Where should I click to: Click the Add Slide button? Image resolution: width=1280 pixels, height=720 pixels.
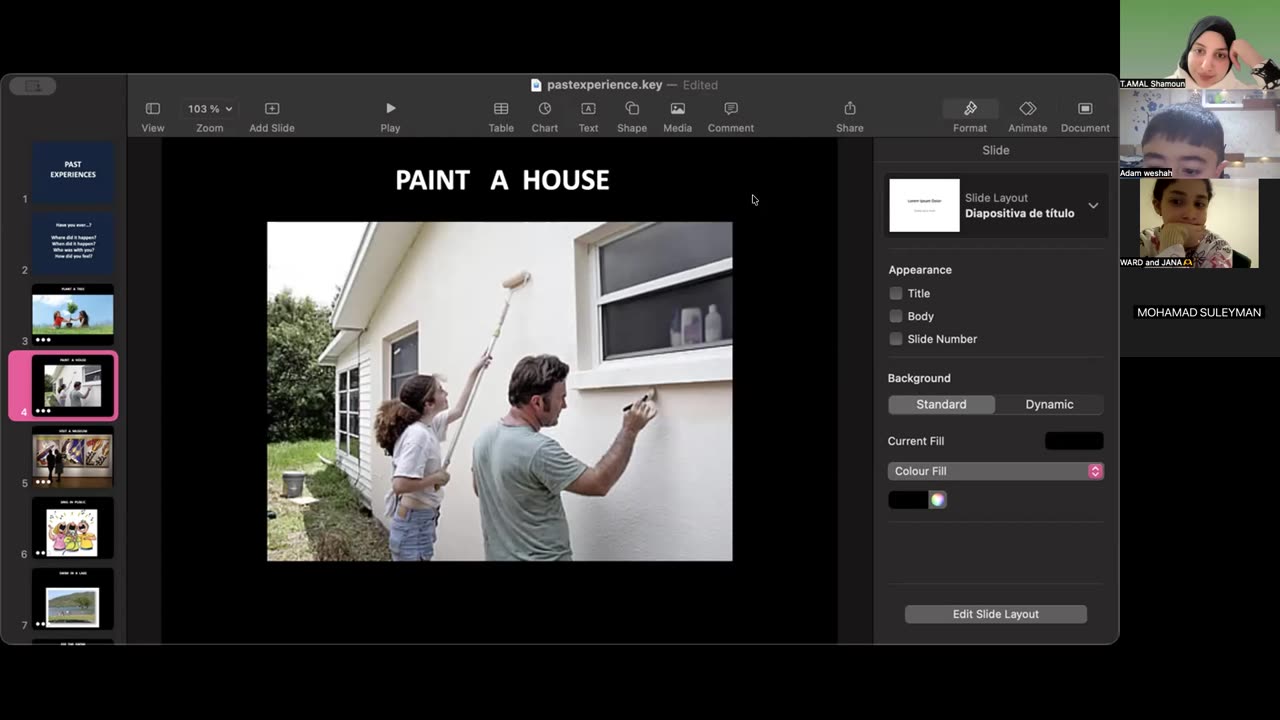[272, 116]
